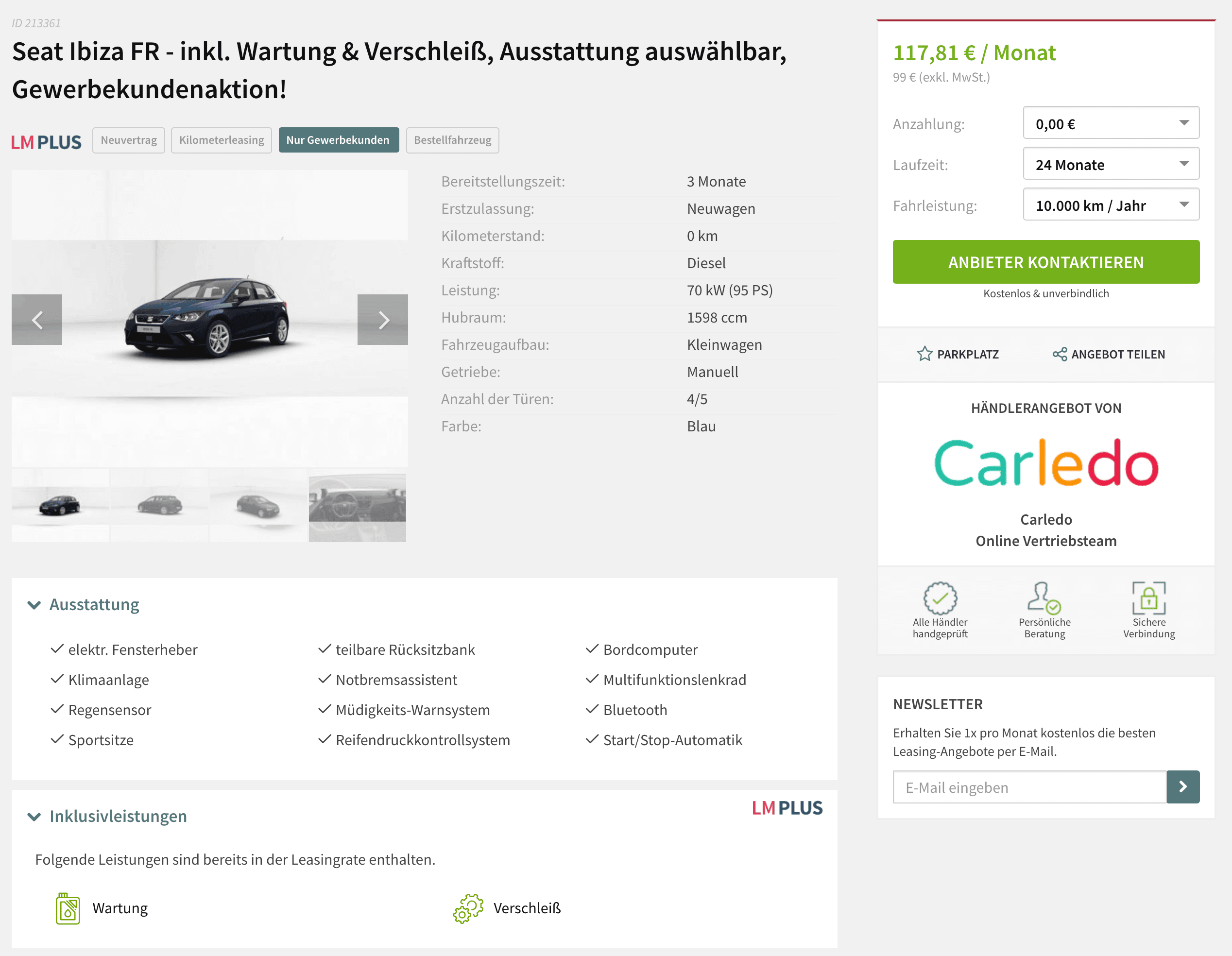Select first thumbnail of blue car front

pyautogui.click(x=60, y=505)
